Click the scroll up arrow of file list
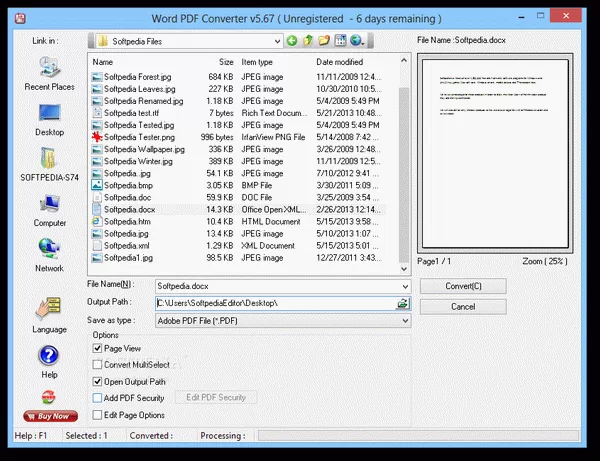Image resolution: width=600 pixels, height=461 pixels. click(404, 60)
